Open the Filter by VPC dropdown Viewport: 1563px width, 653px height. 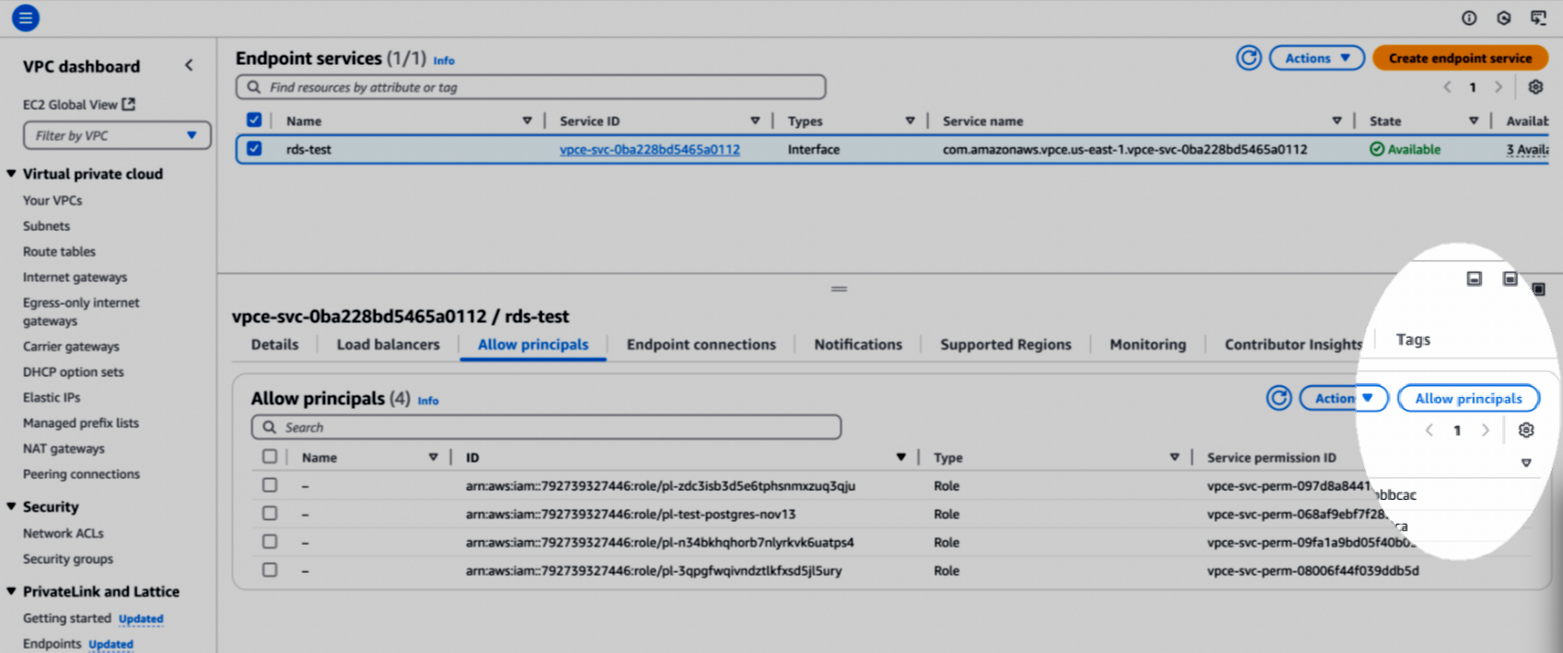point(117,135)
